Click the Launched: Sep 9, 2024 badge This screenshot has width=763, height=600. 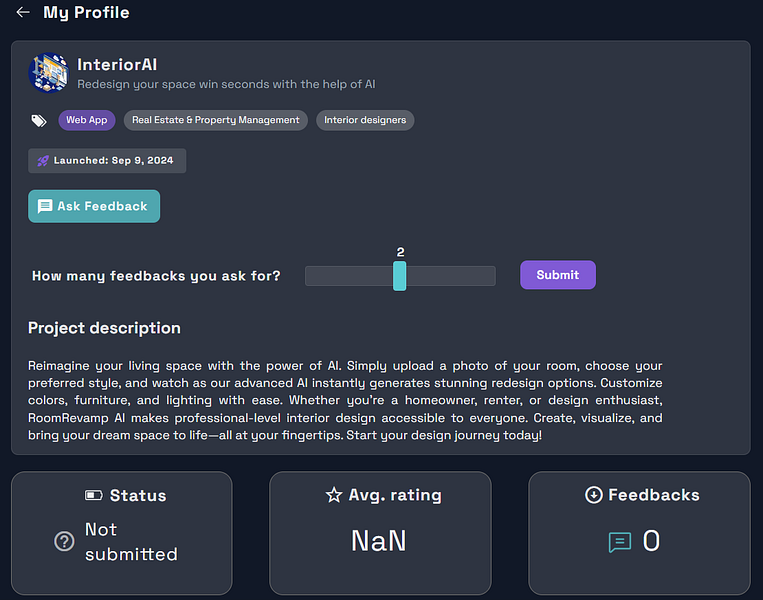107,161
